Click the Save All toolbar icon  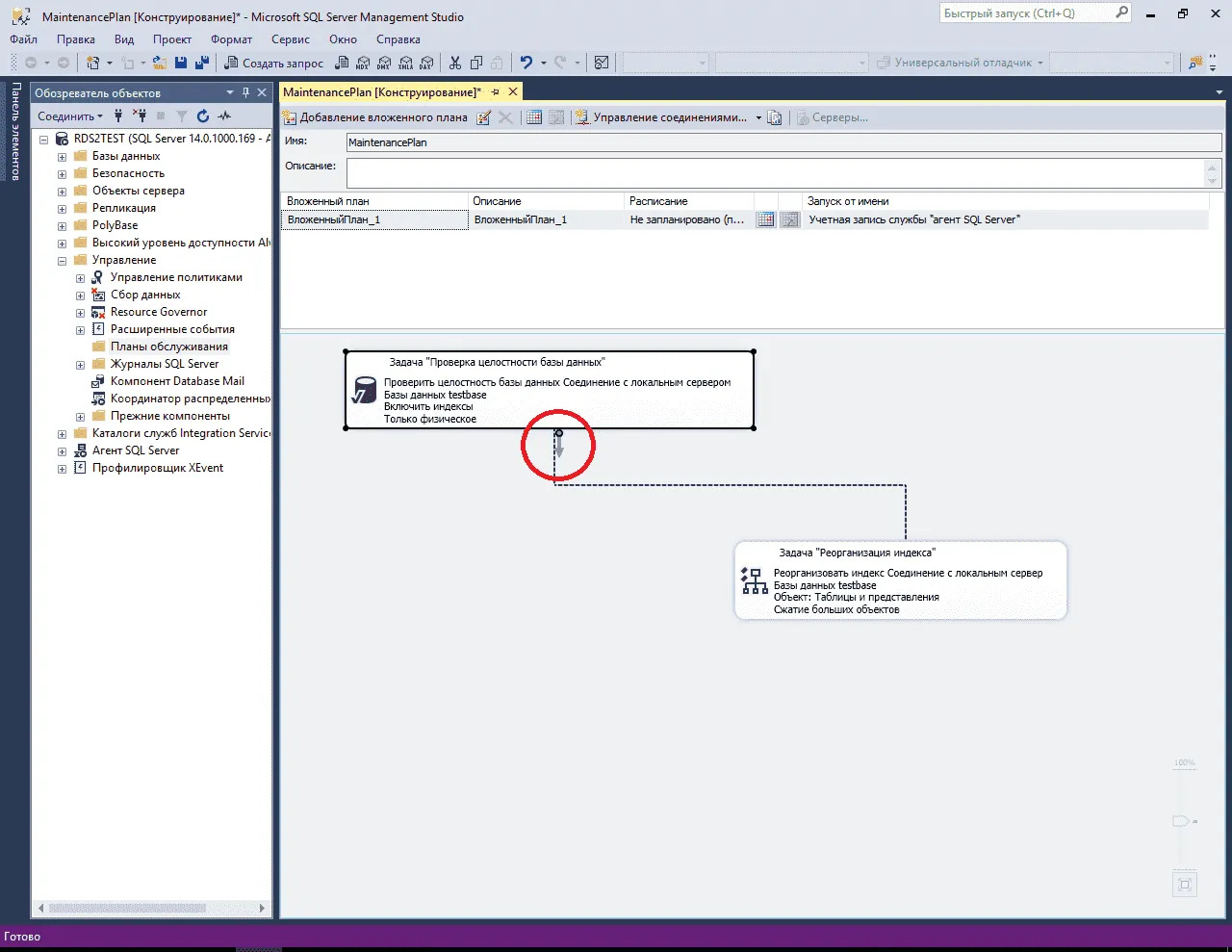pyautogui.click(x=201, y=63)
